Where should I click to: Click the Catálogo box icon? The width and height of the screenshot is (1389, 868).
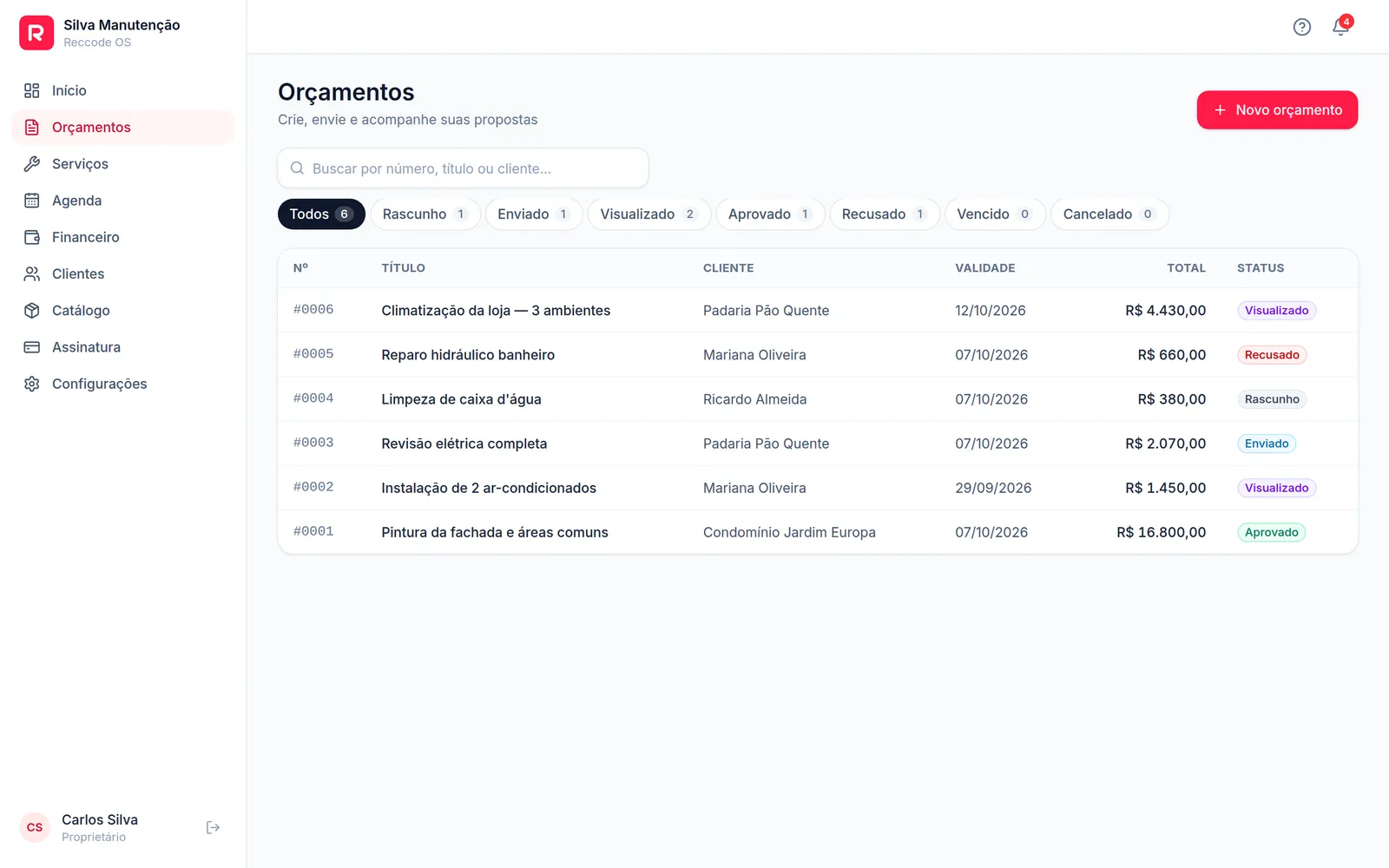tap(32, 311)
